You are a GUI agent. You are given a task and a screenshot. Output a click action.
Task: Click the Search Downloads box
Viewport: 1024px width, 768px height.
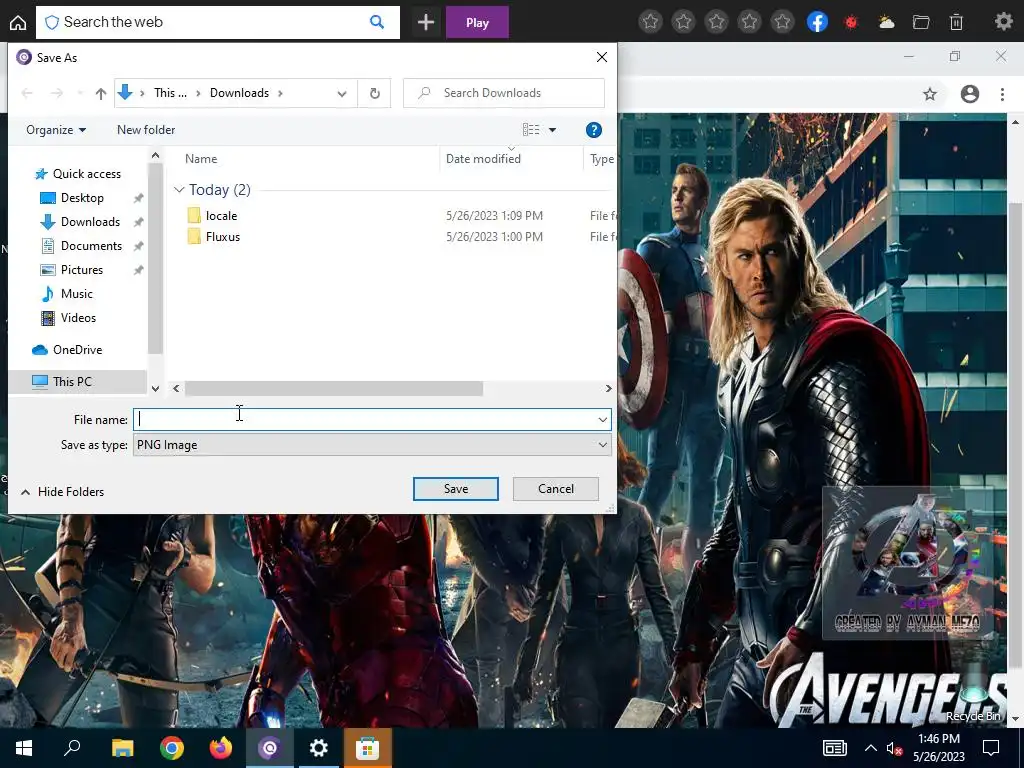click(x=504, y=93)
